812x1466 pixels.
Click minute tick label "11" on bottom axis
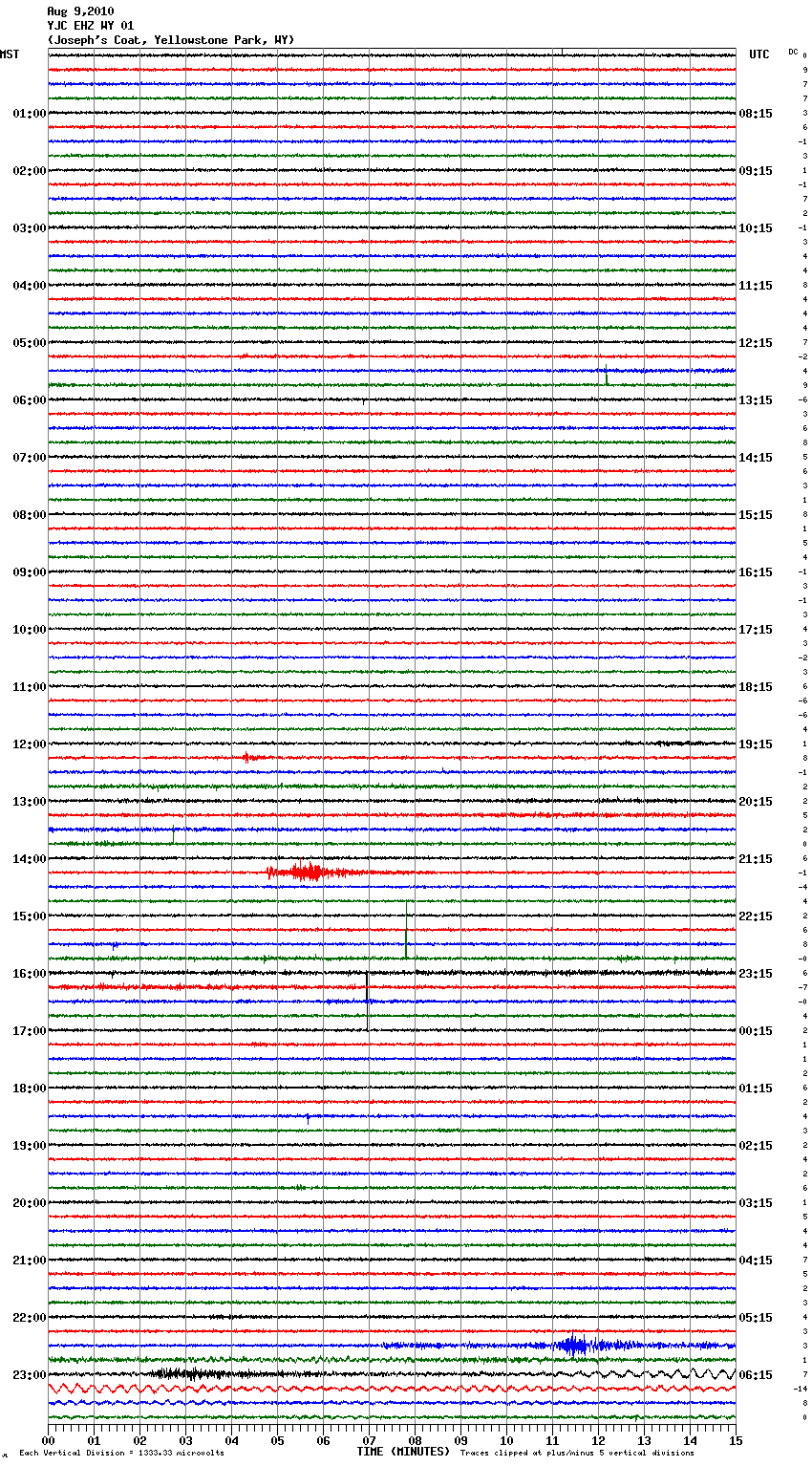552,1440
